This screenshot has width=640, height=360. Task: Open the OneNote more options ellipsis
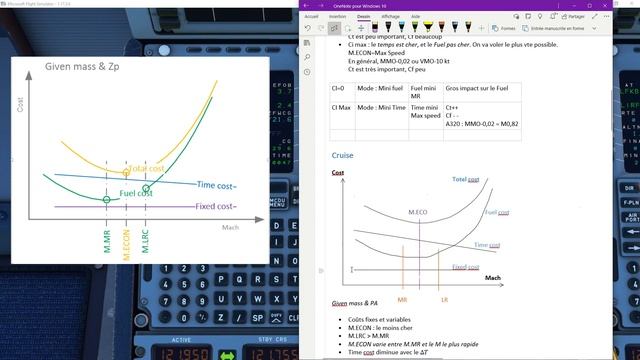pos(607,16)
